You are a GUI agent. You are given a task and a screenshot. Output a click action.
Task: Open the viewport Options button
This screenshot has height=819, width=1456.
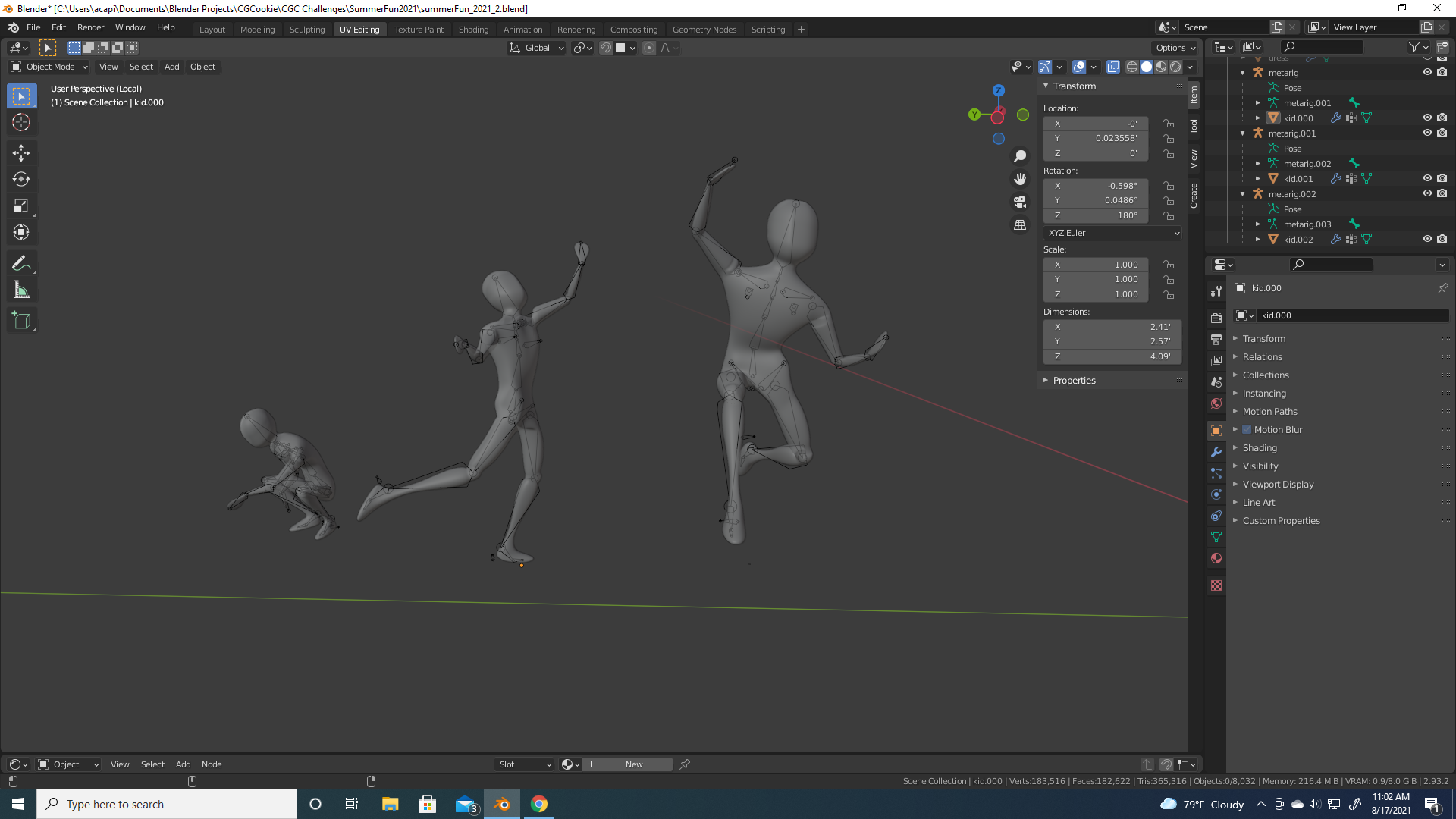[1175, 48]
